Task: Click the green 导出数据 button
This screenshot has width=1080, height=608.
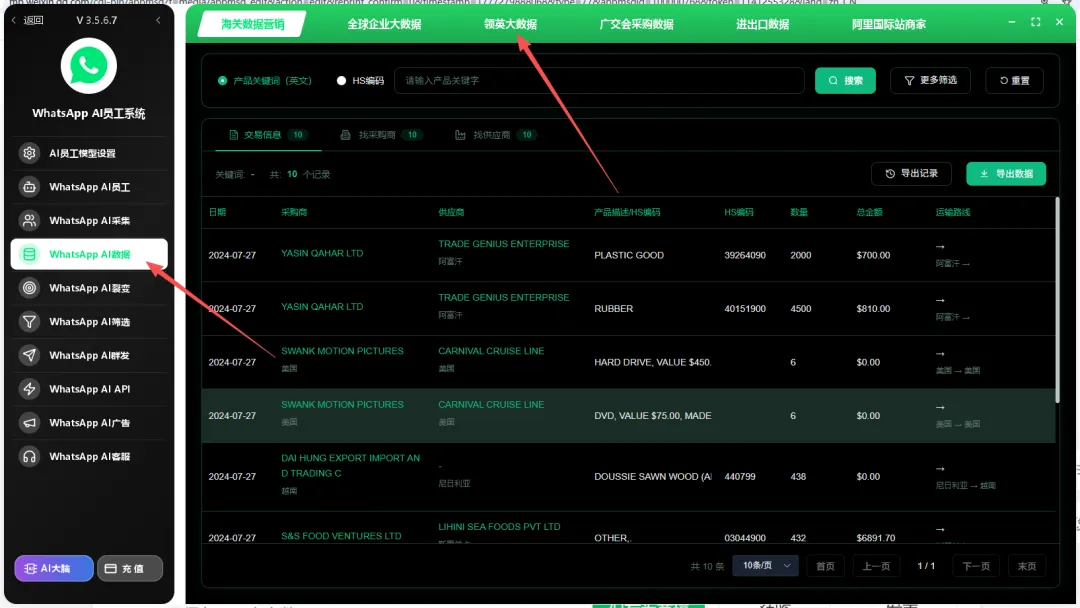Action: 1006,174
